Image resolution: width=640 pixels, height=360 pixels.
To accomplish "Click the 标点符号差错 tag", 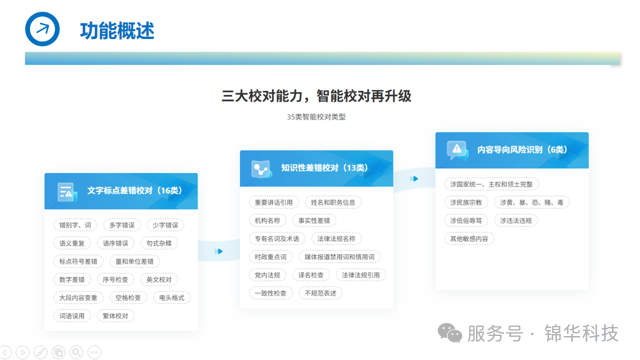I will coord(78,261).
